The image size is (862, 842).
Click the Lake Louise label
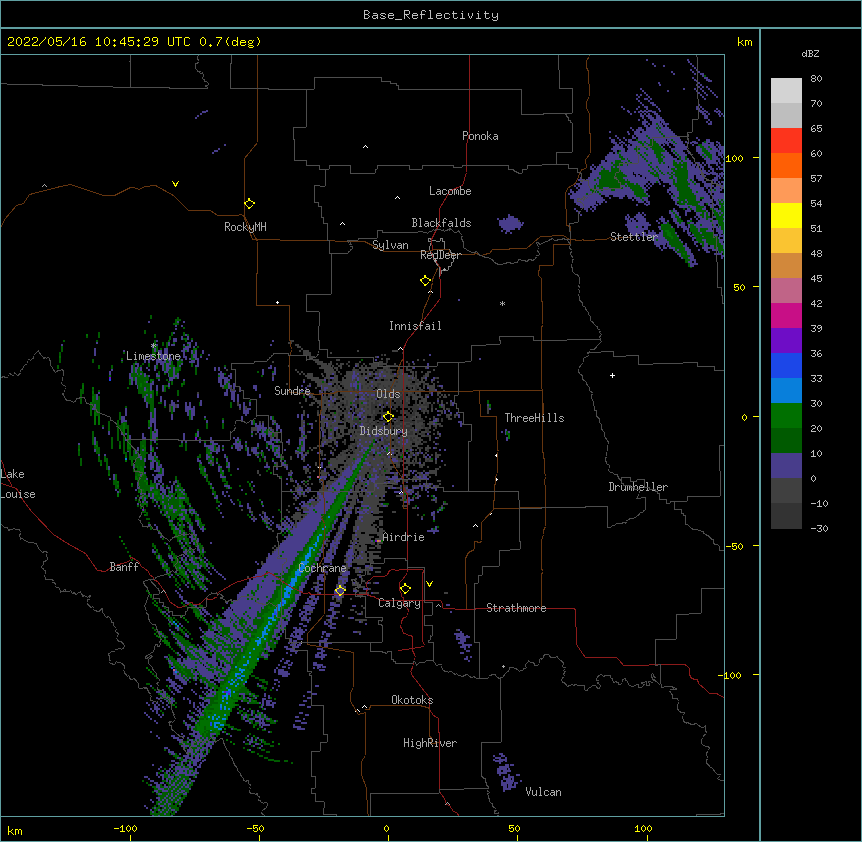18,484
